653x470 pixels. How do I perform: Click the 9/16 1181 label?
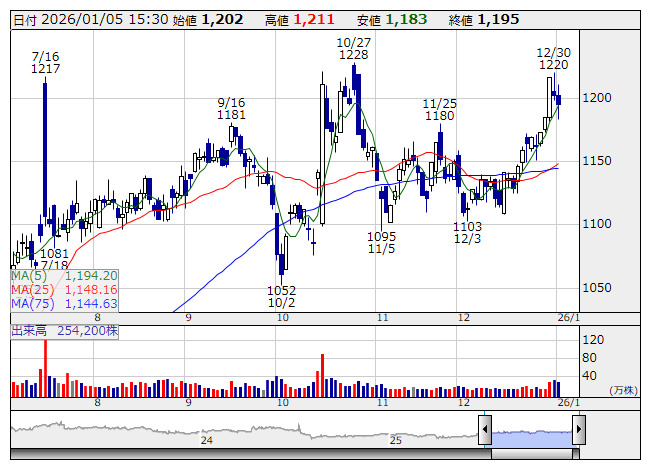(x=231, y=109)
